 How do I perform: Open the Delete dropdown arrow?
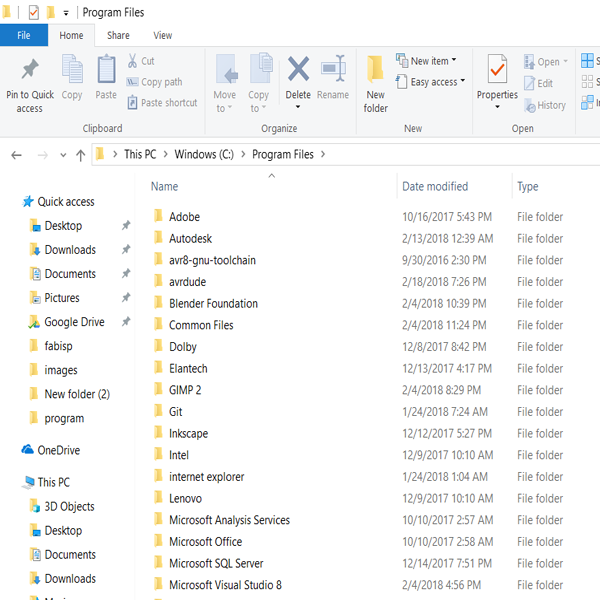(x=298, y=107)
